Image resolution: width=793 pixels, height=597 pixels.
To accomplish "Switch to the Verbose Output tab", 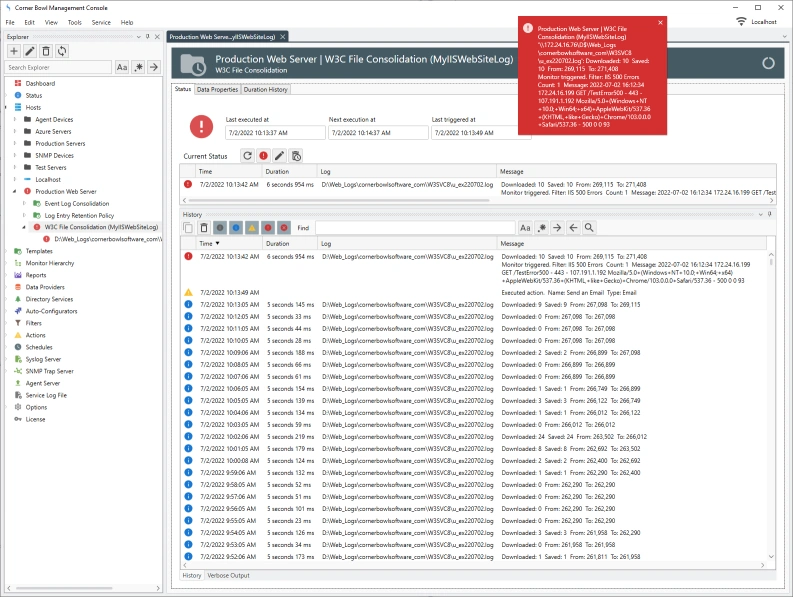I will 229,575.
